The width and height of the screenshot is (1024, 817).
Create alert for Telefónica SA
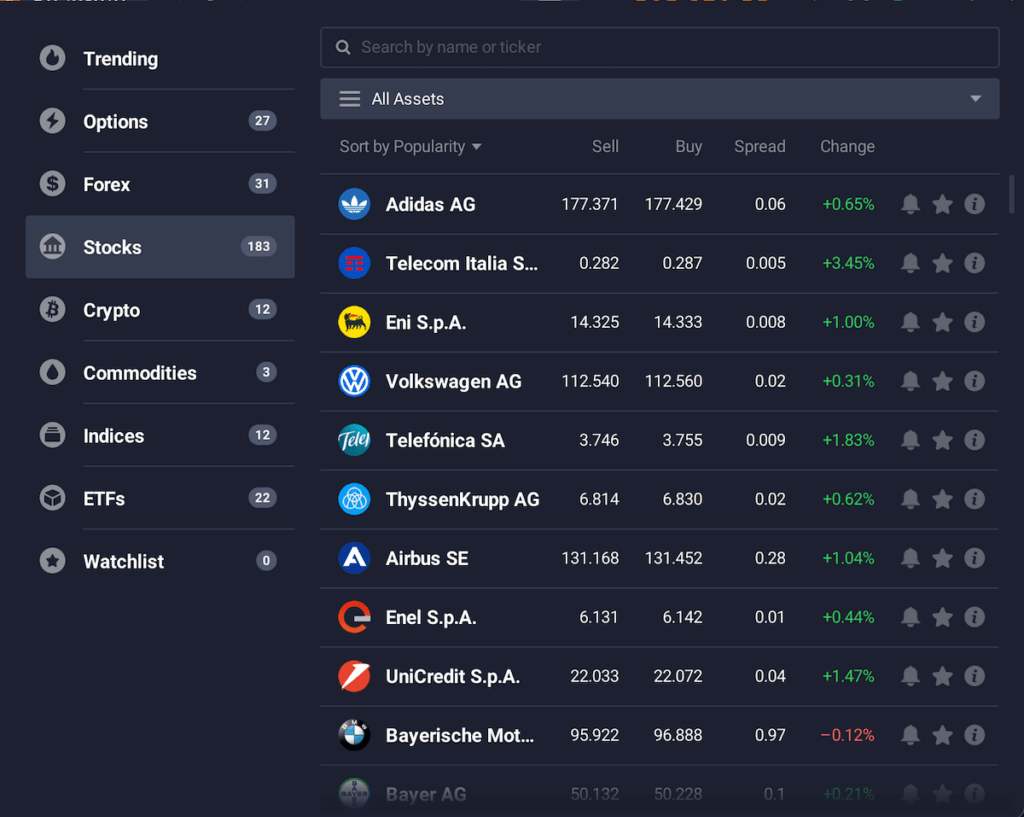click(910, 440)
